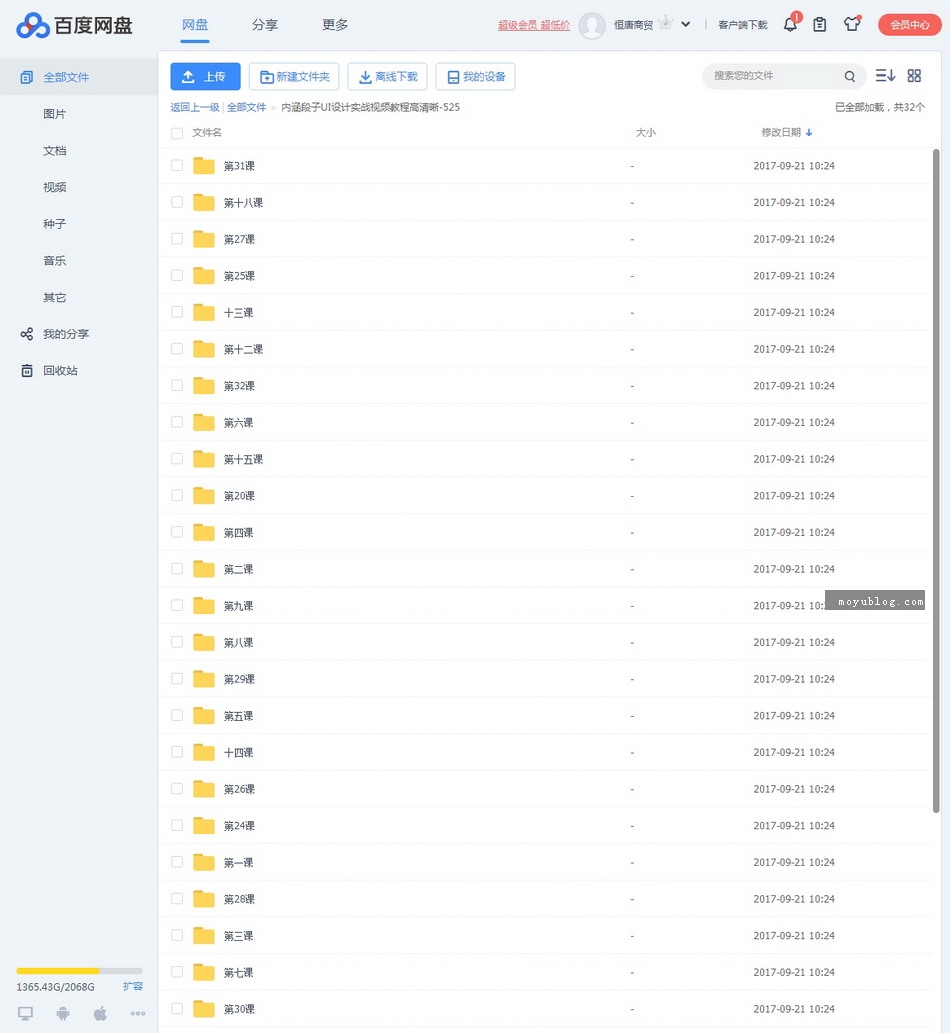The width and height of the screenshot is (950, 1033).
Task: Check the box for 第八课
Action: [177, 642]
